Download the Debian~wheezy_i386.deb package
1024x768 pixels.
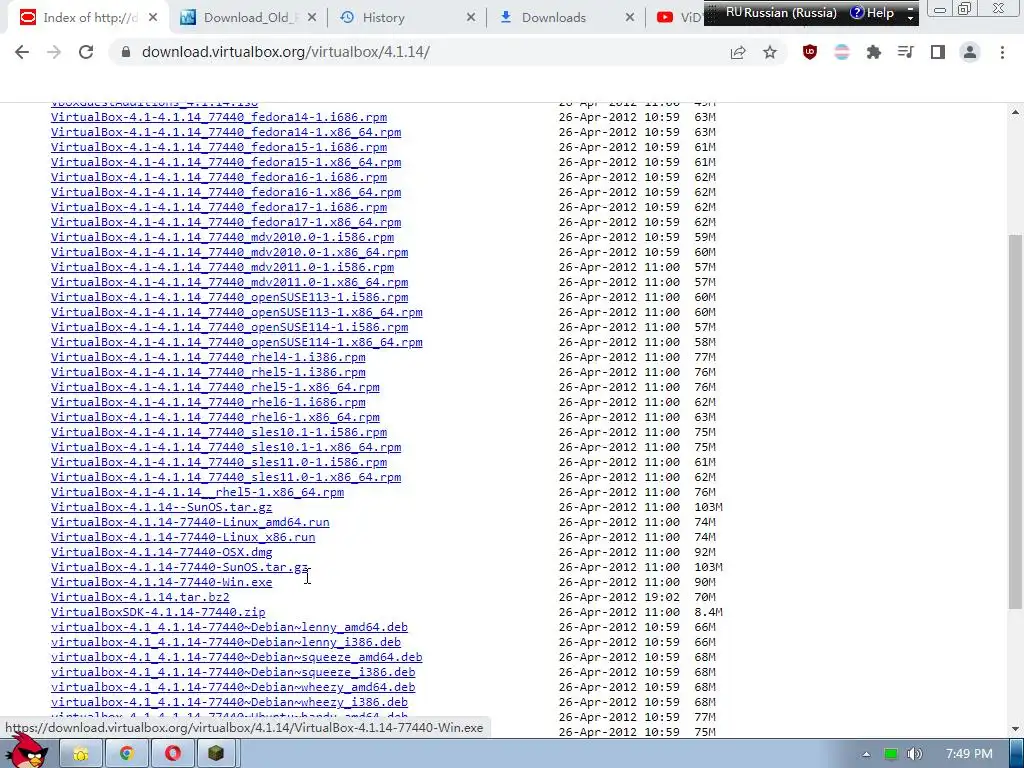[229, 702]
